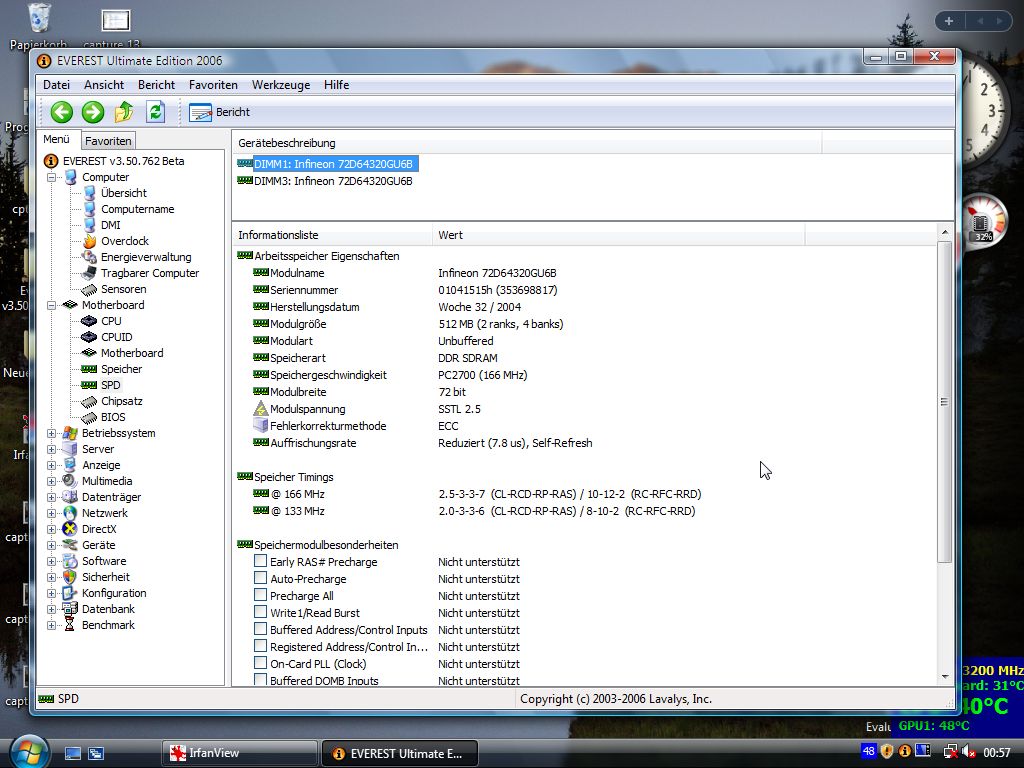Screen dimensions: 1024x768
Task: Expand the Datenträger tree node
Action: [x=52, y=497]
